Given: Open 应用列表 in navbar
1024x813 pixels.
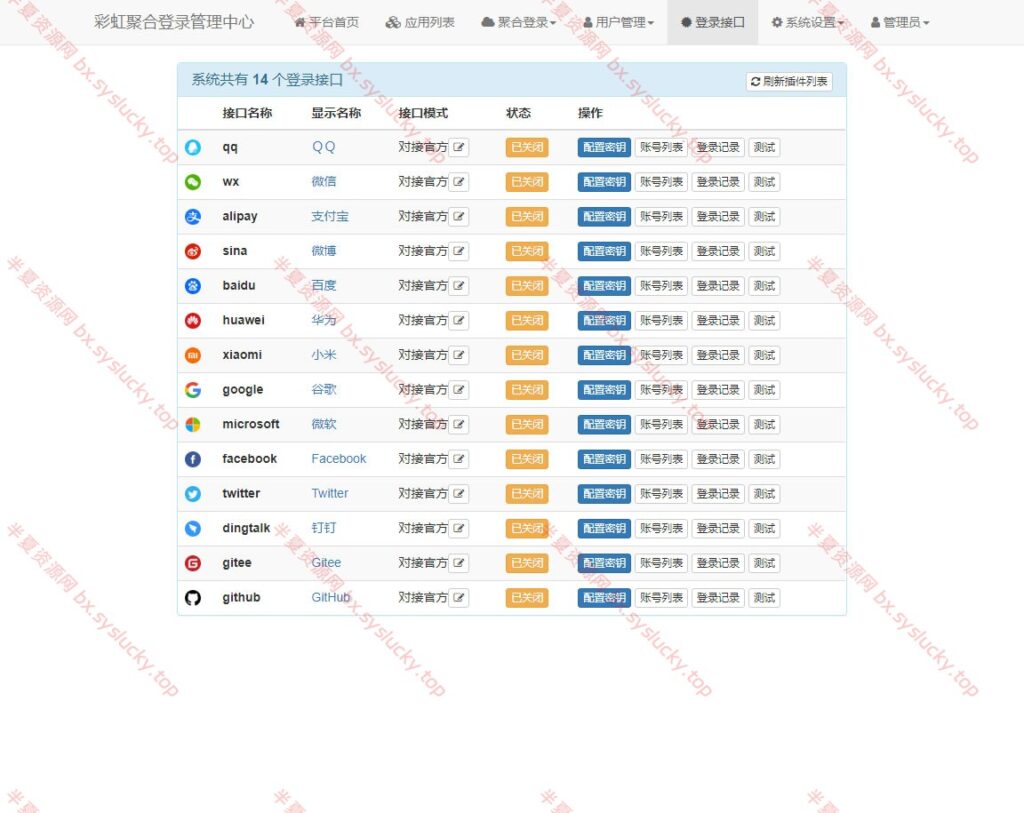Looking at the screenshot, I should click(x=420, y=22).
